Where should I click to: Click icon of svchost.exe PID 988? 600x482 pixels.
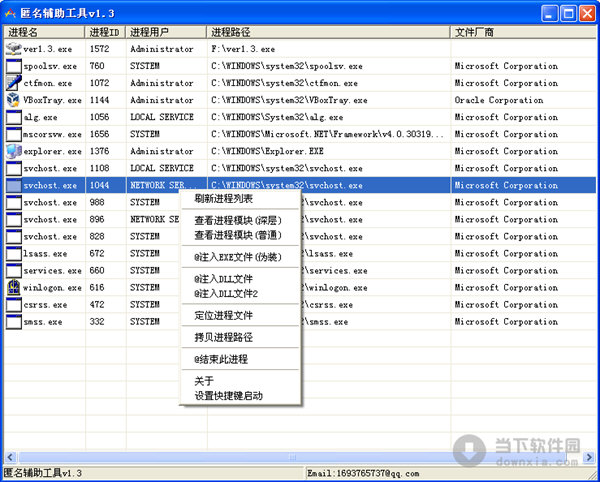(14, 202)
